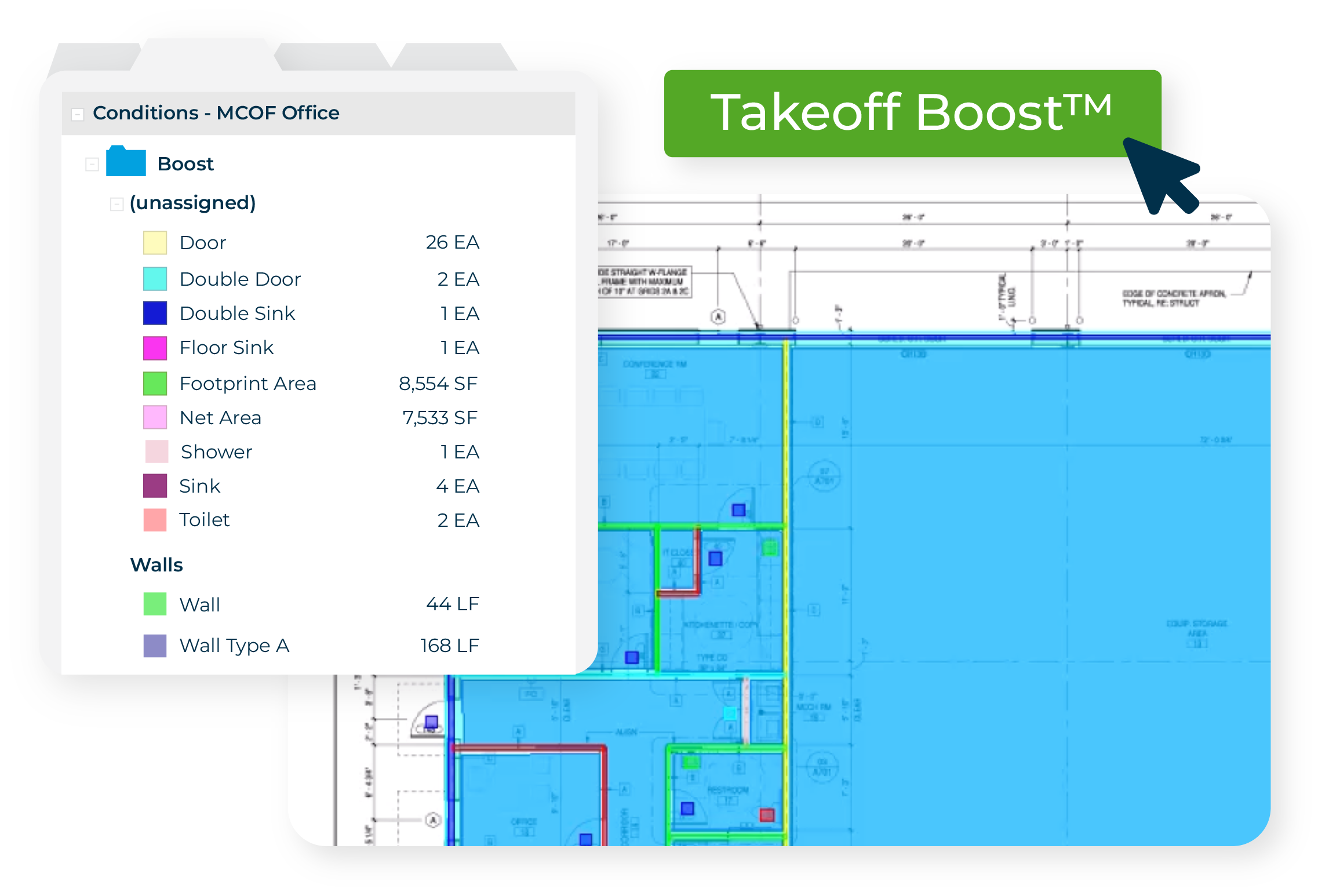Click the 44 LF wall quantity
Viewport: 1329px width, 896px height.
point(453,604)
